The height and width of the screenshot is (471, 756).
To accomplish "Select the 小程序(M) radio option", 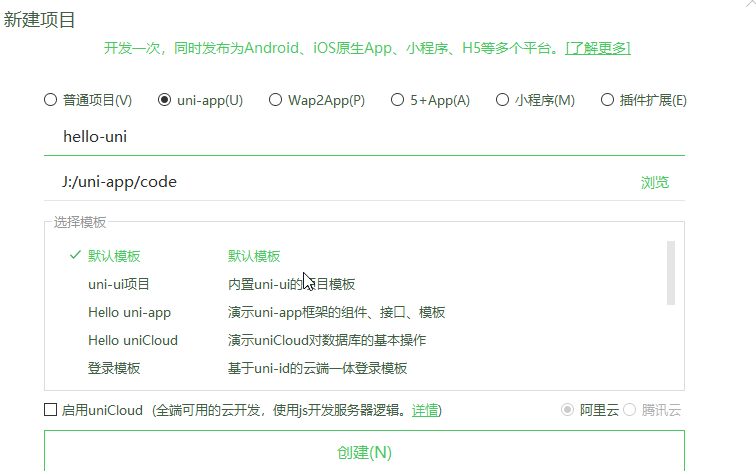I will (x=502, y=100).
